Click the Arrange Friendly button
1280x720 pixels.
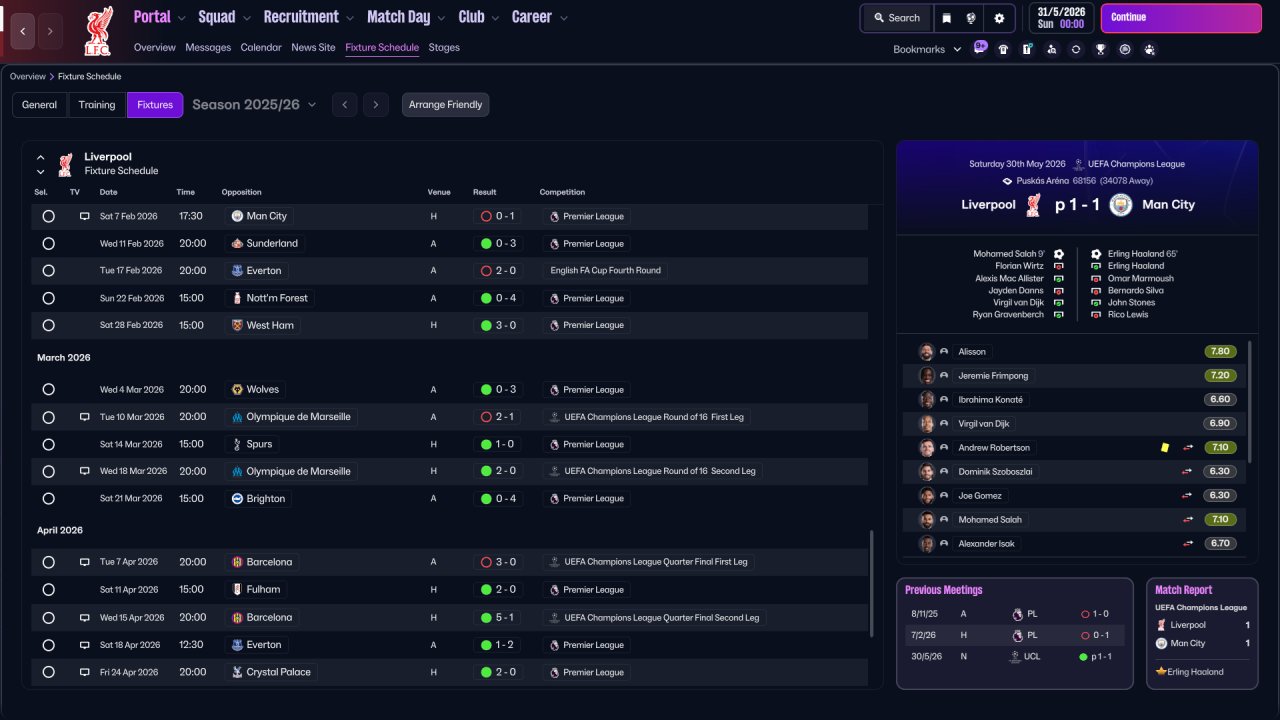[446, 105]
